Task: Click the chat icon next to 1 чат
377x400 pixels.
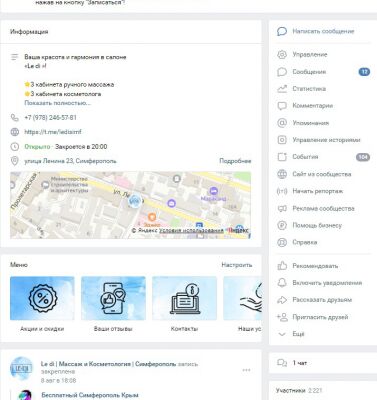Action: [282, 363]
